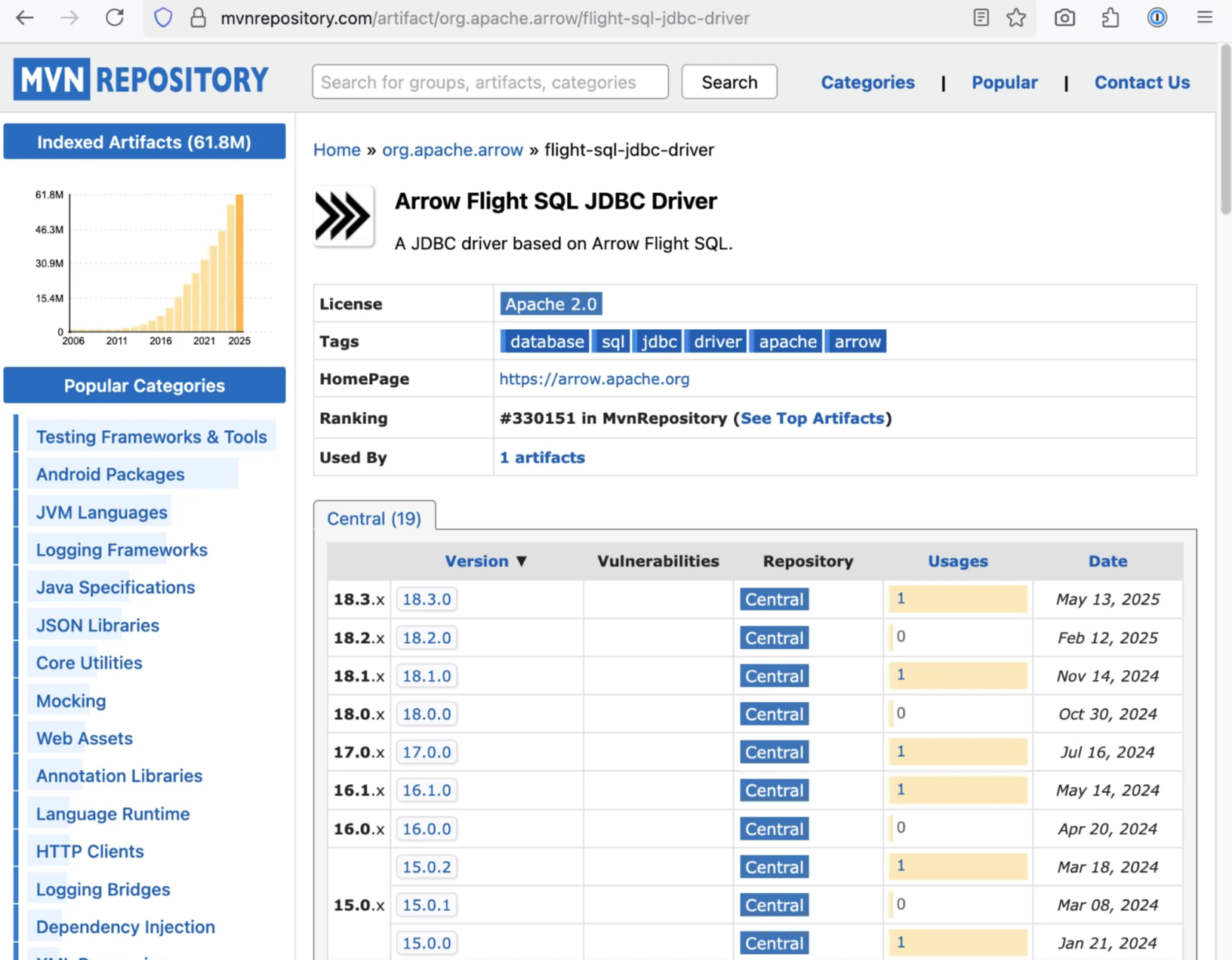Open the tracking protection shield icon
Image resolution: width=1232 pixels, height=960 pixels.
coord(163,18)
